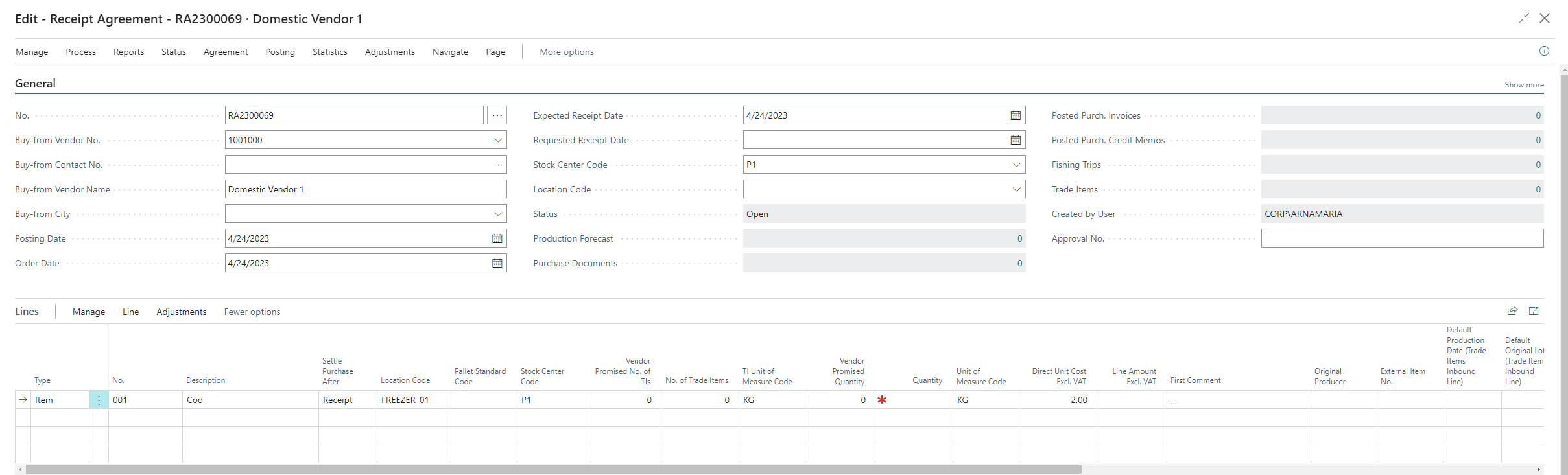Screen dimensions: 1568x475
Task: Open the Adjustments menu in the Lines section
Action: tap(181, 312)
